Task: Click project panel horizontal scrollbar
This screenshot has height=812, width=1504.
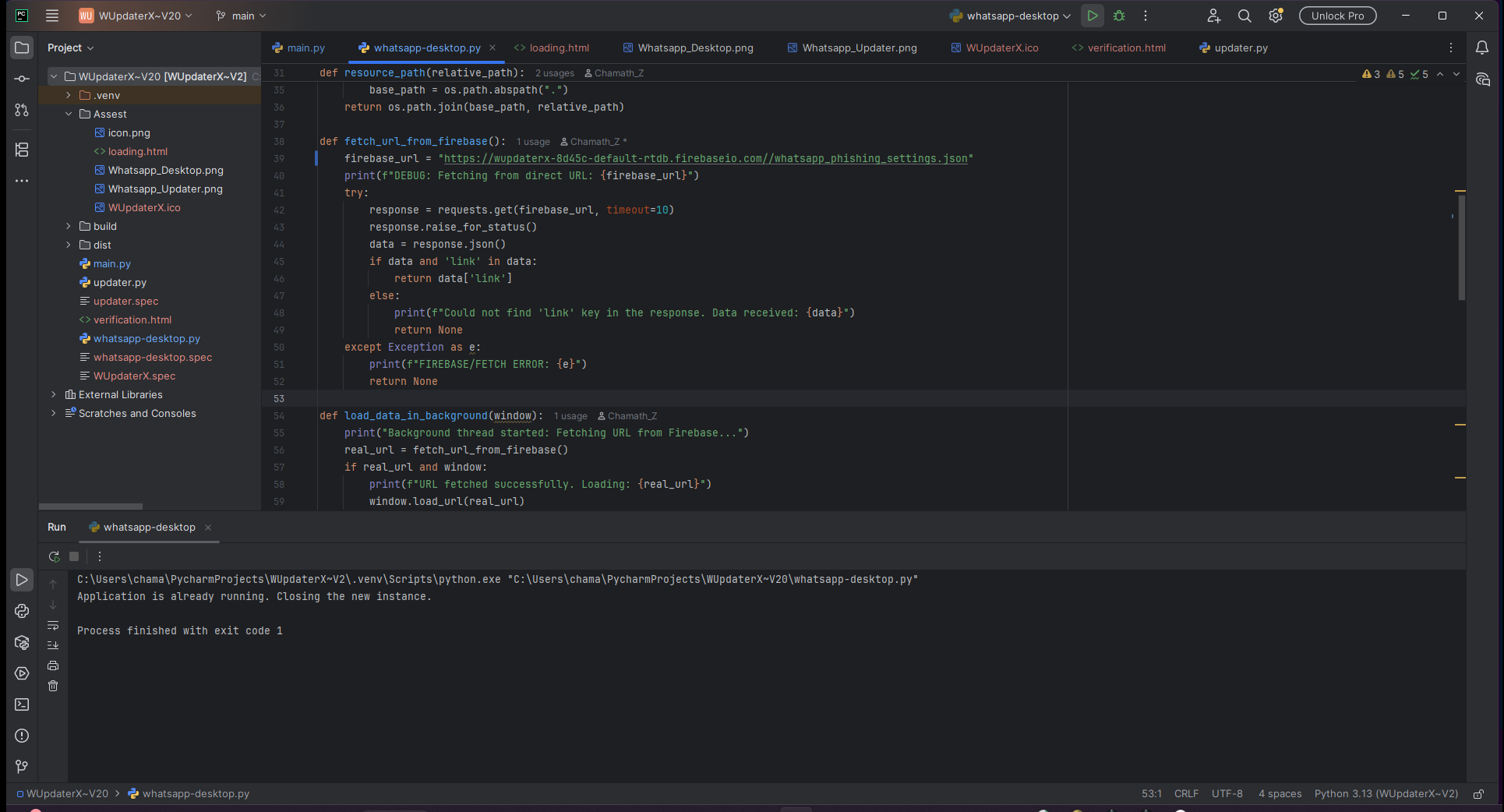Action: tap(90, 507)
